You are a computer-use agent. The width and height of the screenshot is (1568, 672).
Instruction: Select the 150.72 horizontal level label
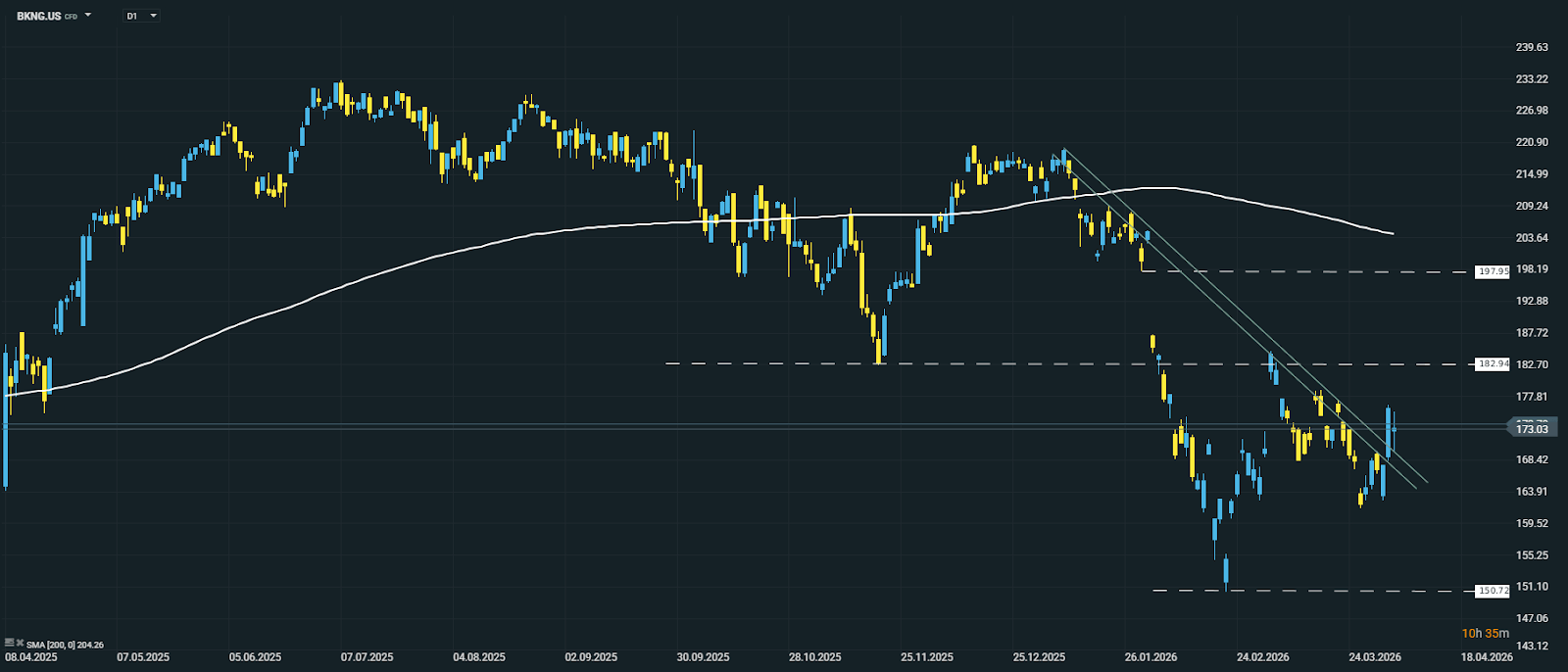1493,591
